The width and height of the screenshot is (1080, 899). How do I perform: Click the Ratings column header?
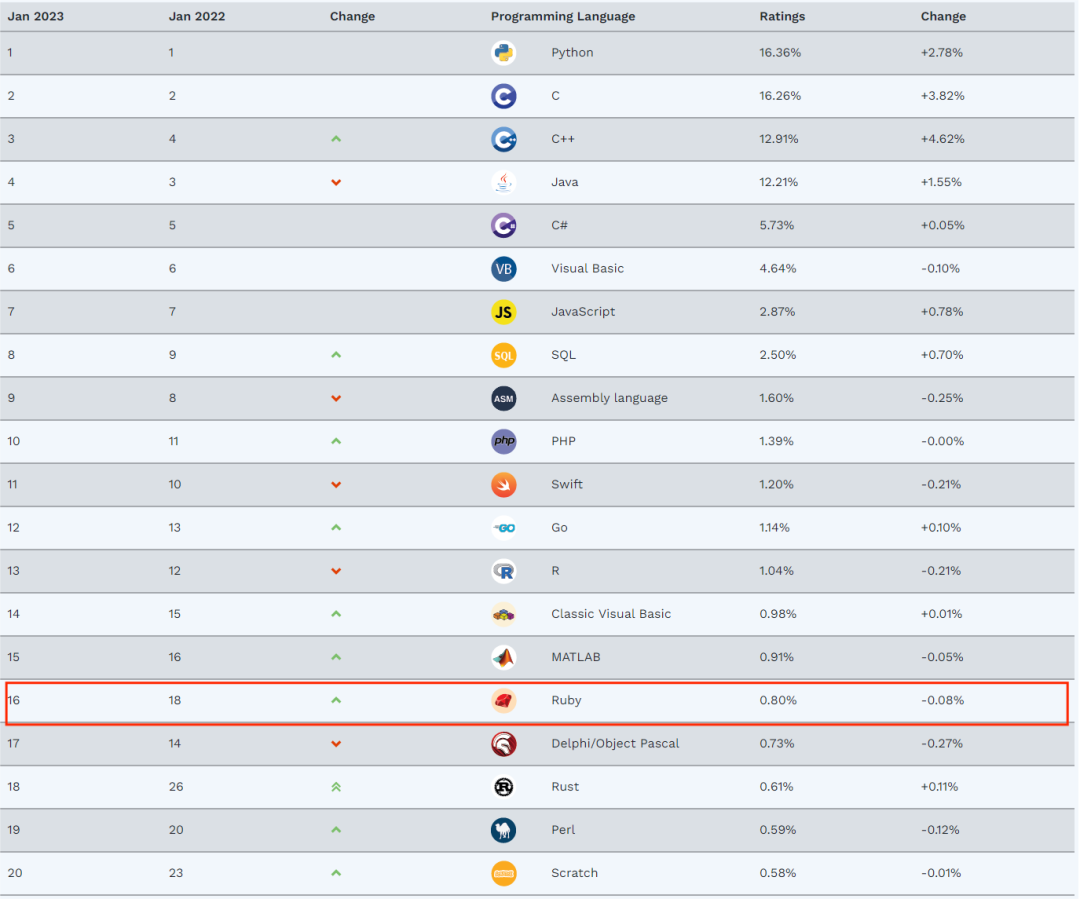[782, 16]
